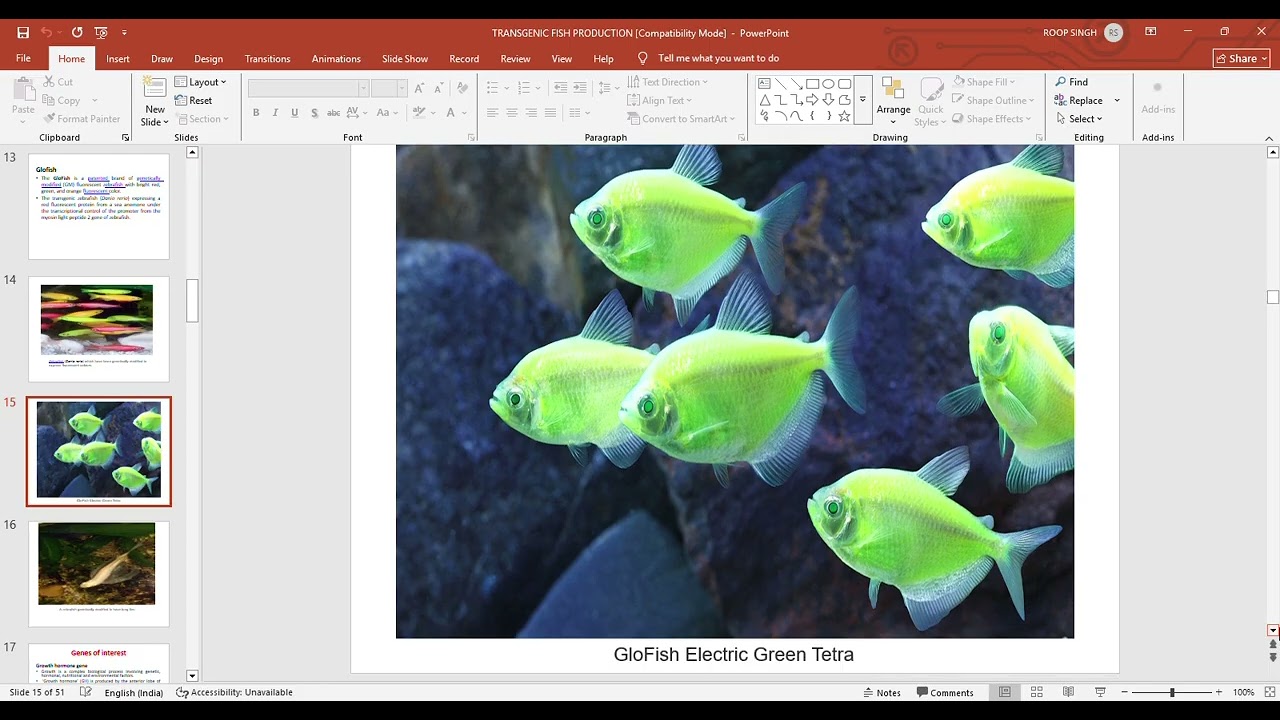This screenshot has width=1280, height=720.
Task: Click the zoom in plus button
Action: 1218,692
